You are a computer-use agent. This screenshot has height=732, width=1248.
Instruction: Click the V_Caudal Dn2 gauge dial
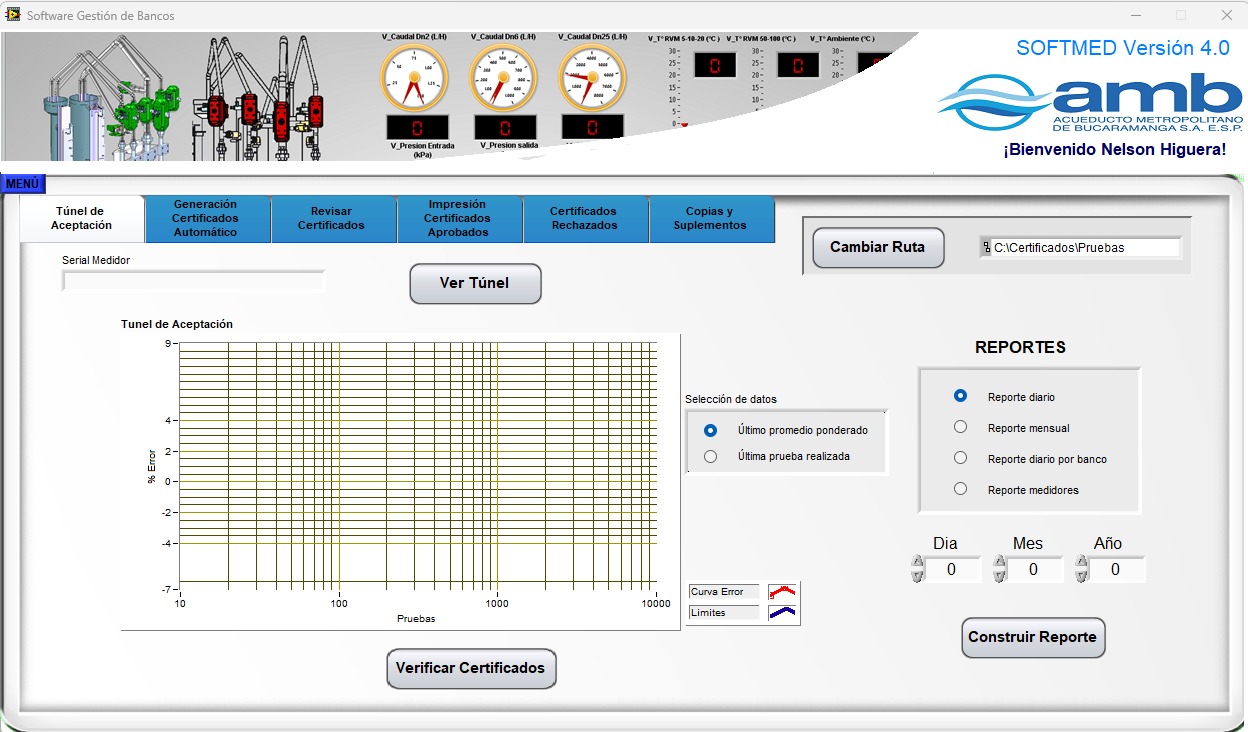[414, 79]
